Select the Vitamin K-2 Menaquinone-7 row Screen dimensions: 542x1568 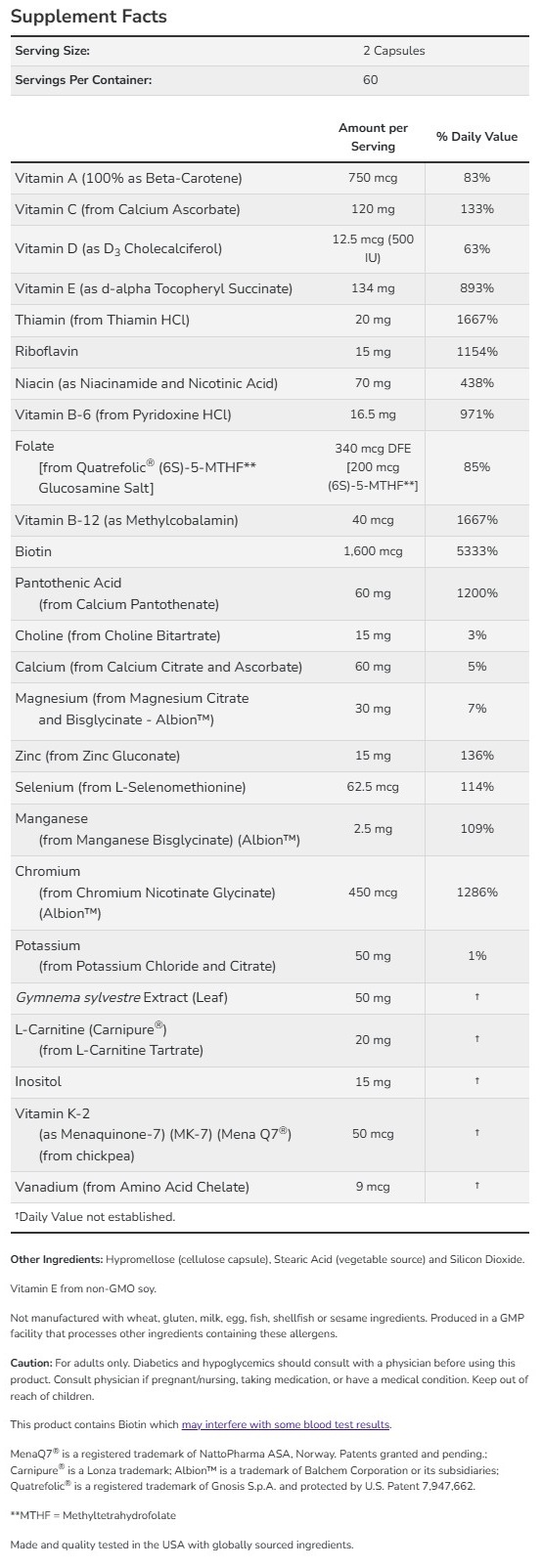click(270, 1134)
